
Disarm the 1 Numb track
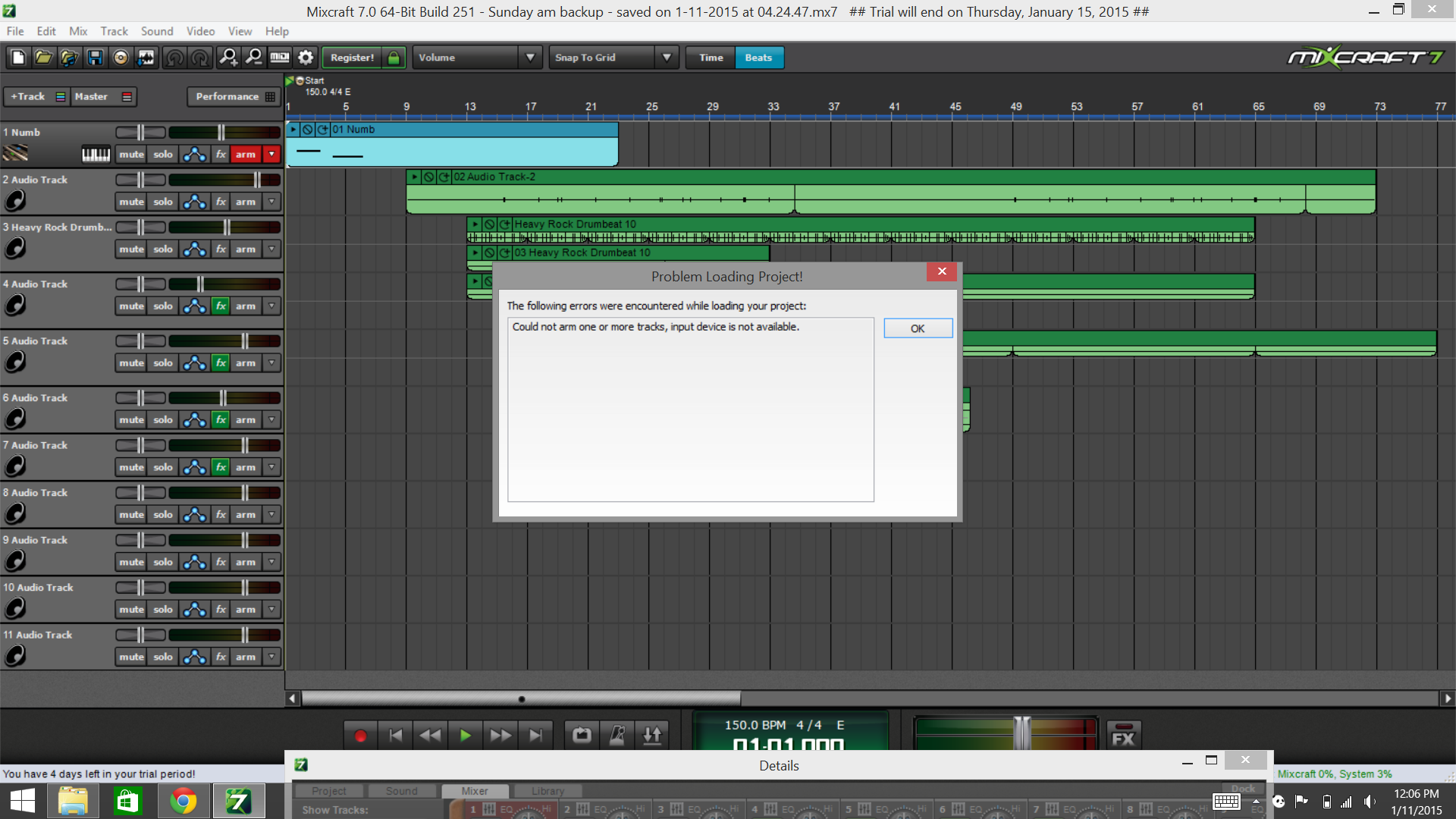click(246, 155)
